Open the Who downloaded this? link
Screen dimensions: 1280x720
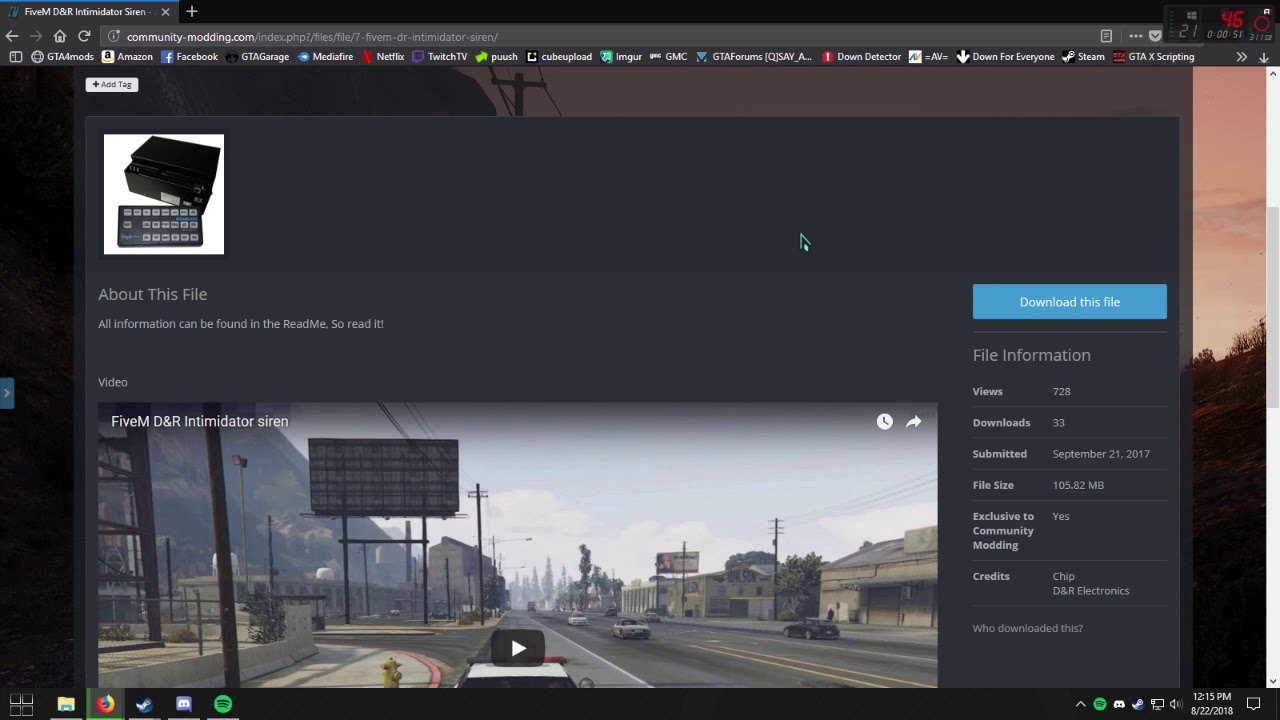coord(1027,628)
